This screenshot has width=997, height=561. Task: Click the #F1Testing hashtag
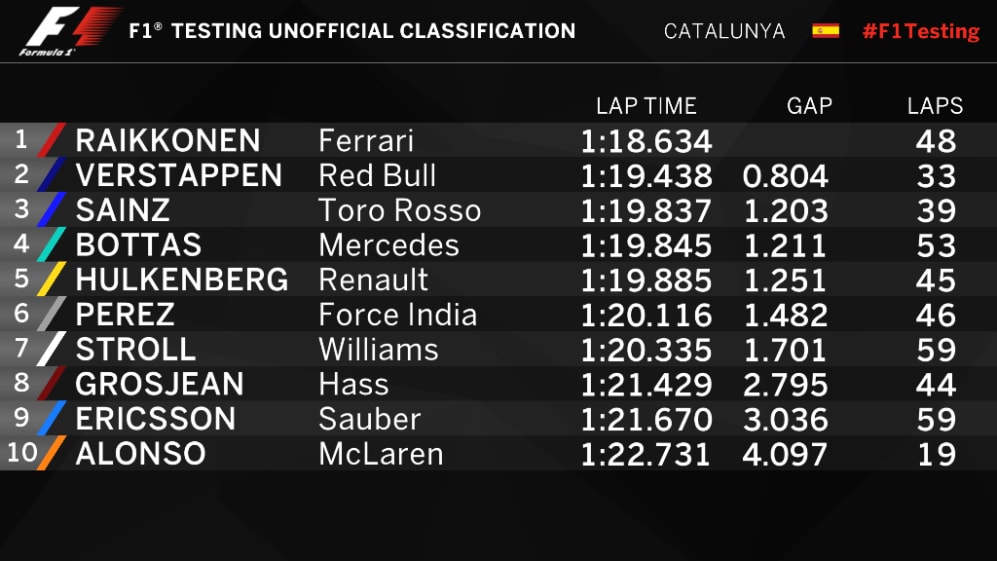(920, 31)
